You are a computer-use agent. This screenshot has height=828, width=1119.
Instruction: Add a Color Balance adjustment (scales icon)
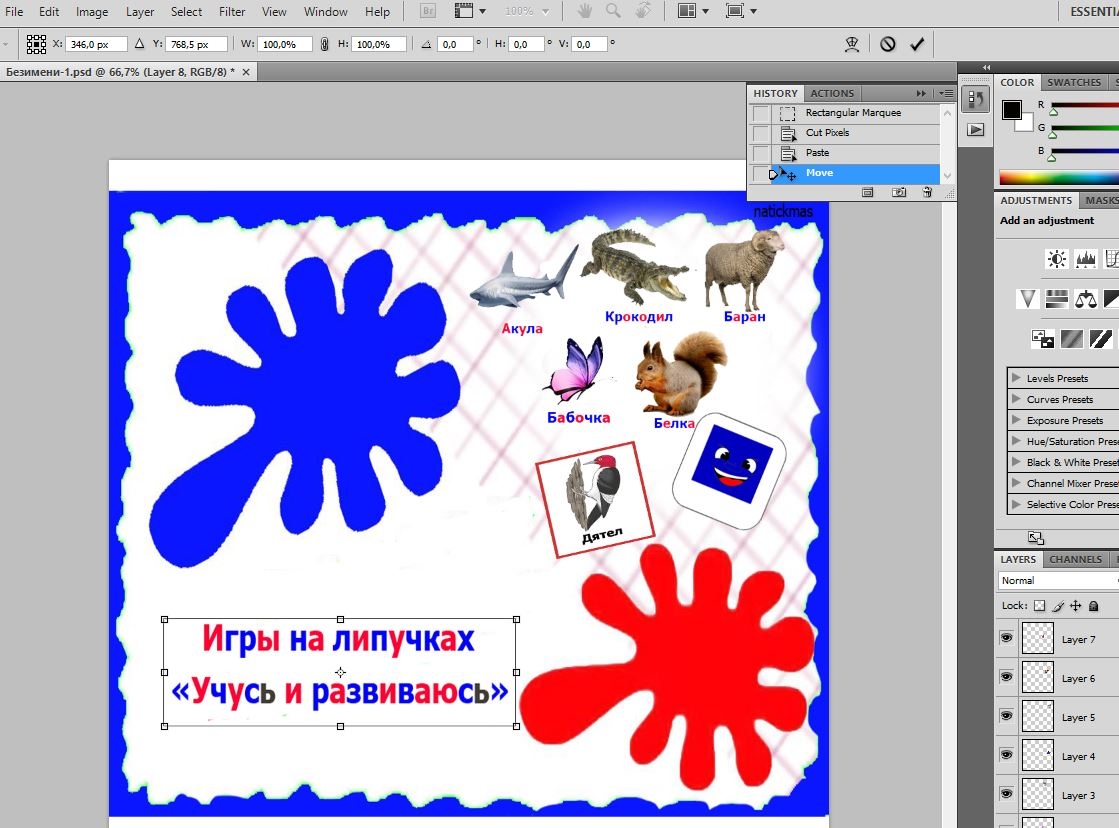pyautogui.click(x=1085, y=298)
